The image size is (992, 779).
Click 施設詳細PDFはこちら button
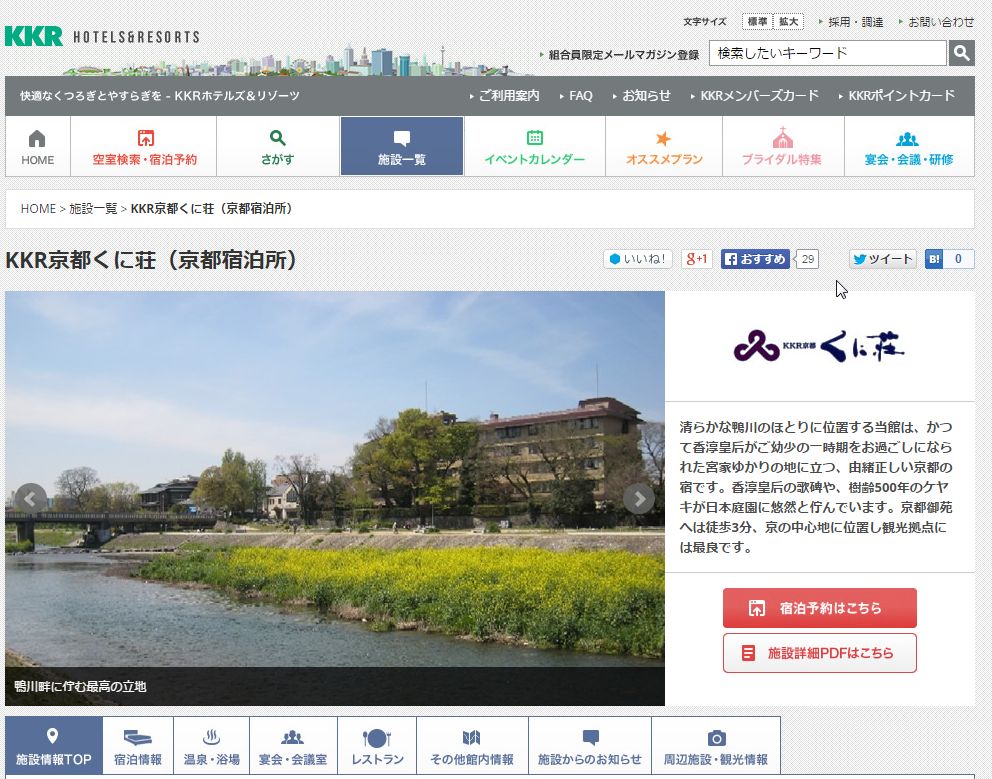coord(820,653)
